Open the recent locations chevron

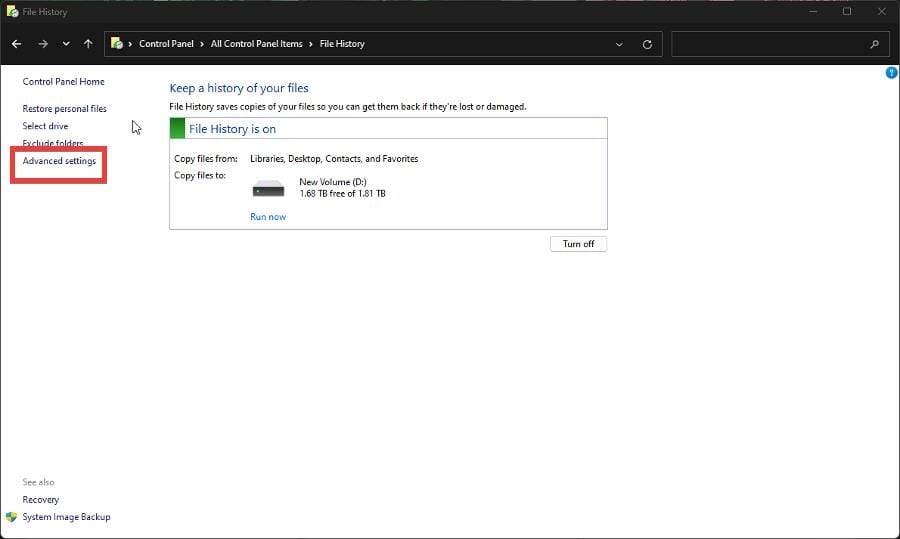coord(66,44)
